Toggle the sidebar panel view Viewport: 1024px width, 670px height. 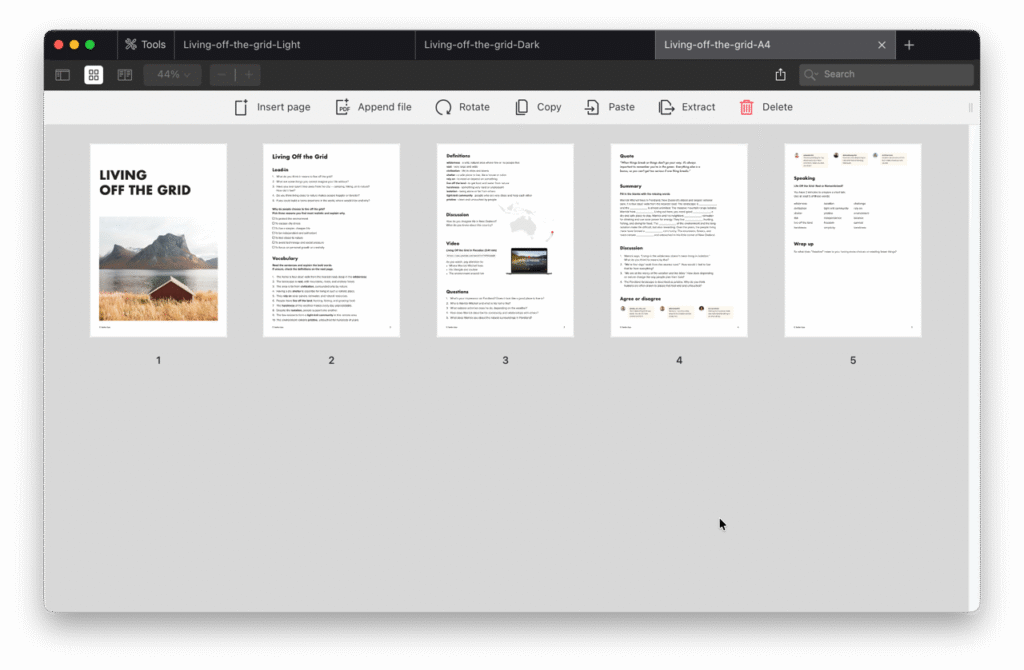(x=62, y=75)
